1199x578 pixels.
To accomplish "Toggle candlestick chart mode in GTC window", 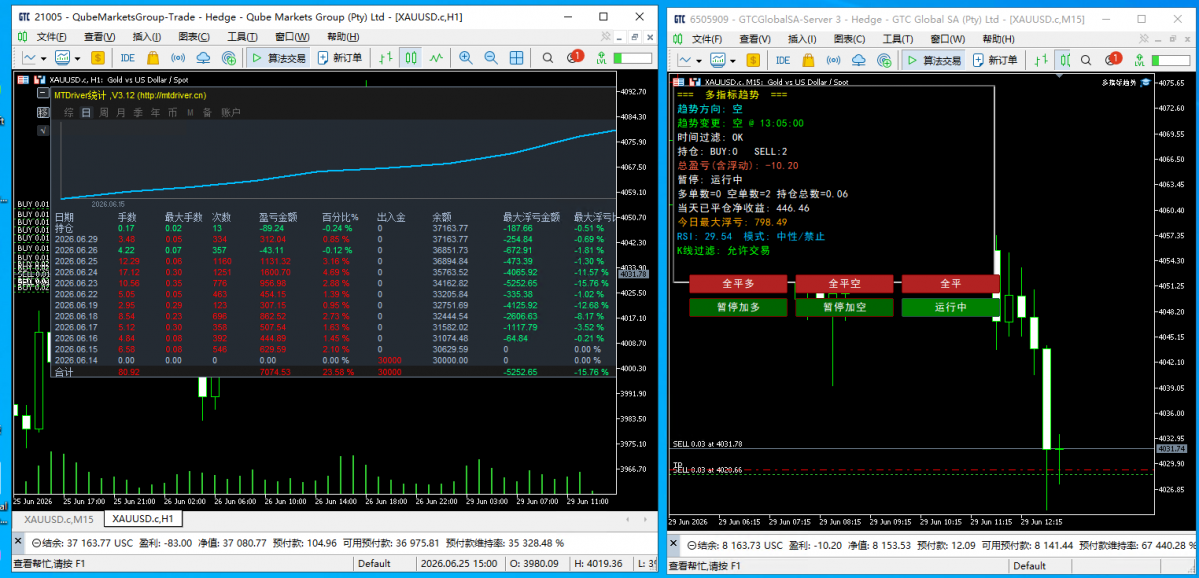I will click(1064, 60).
